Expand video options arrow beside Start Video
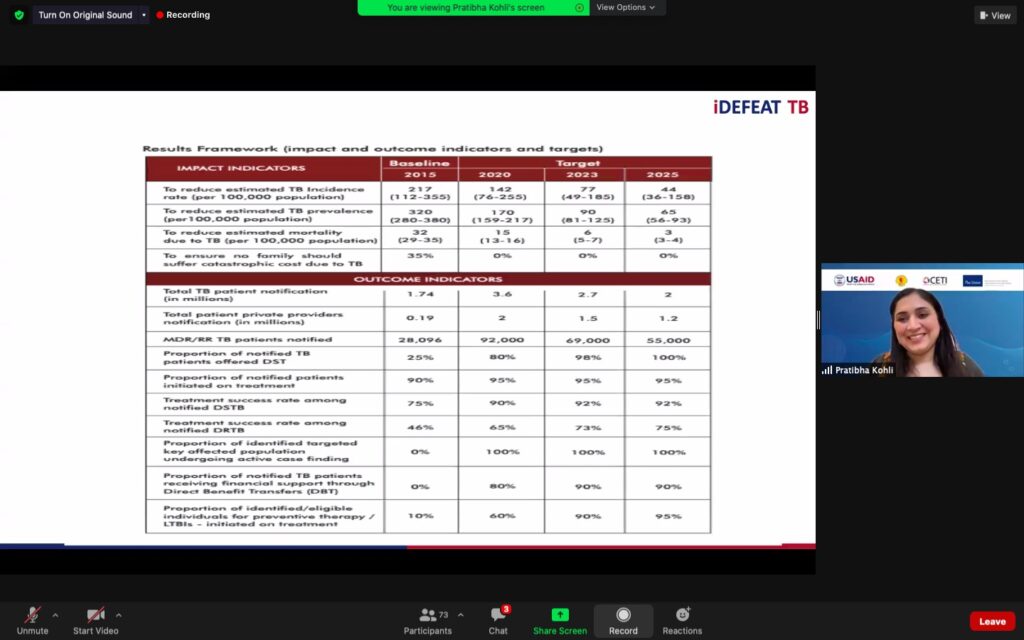The image size is (1024, 640). pyautogui.click(x=118, y=615)
